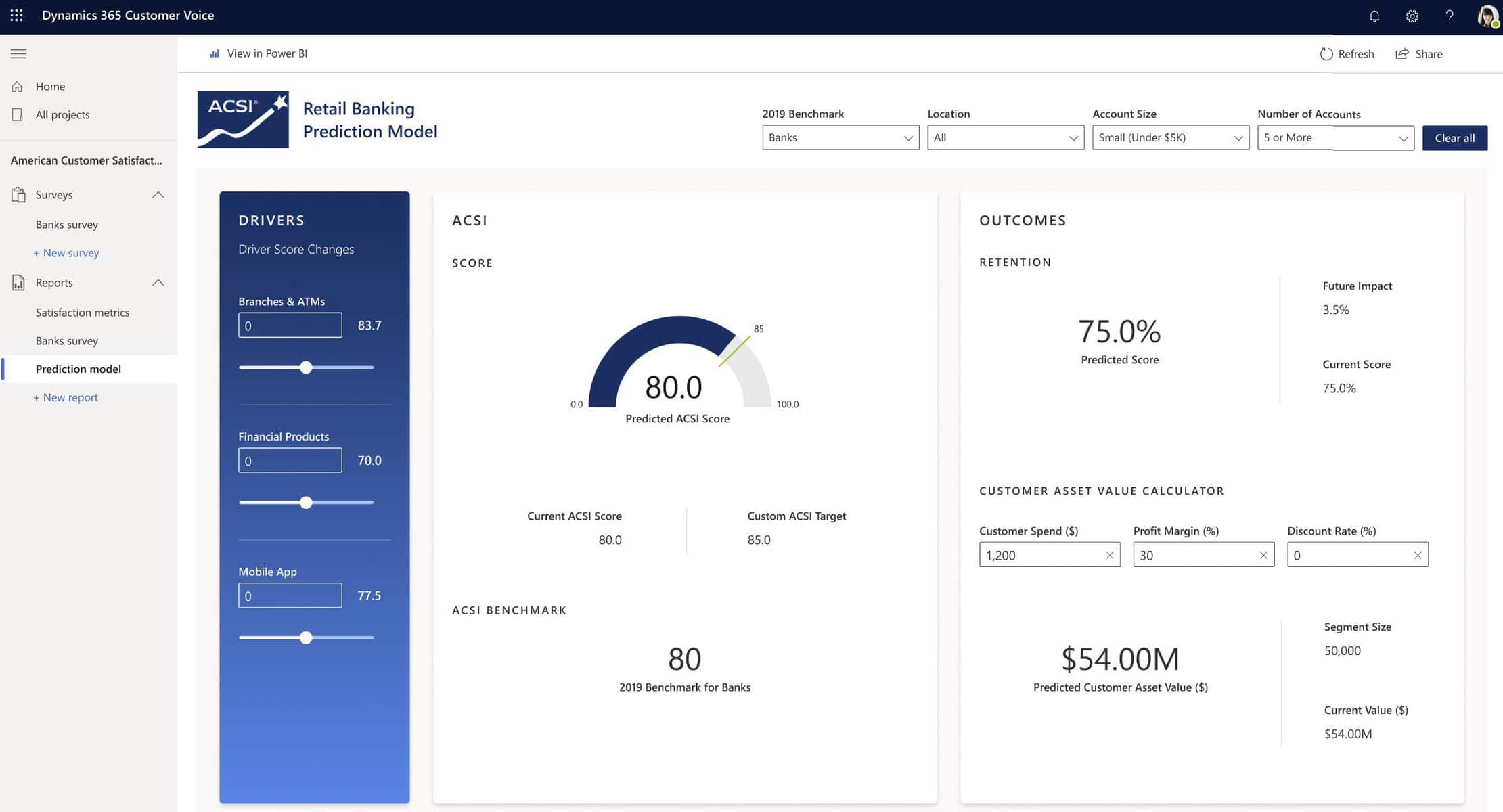
Task: Click the Profit Margin input field
Action: point(1204,555)
